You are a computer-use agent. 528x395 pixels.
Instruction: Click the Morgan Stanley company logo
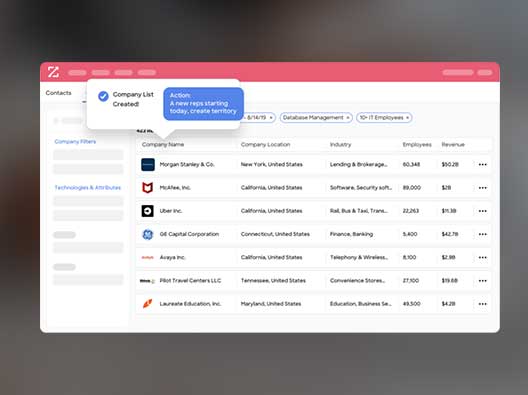click(x=148, y=165)
